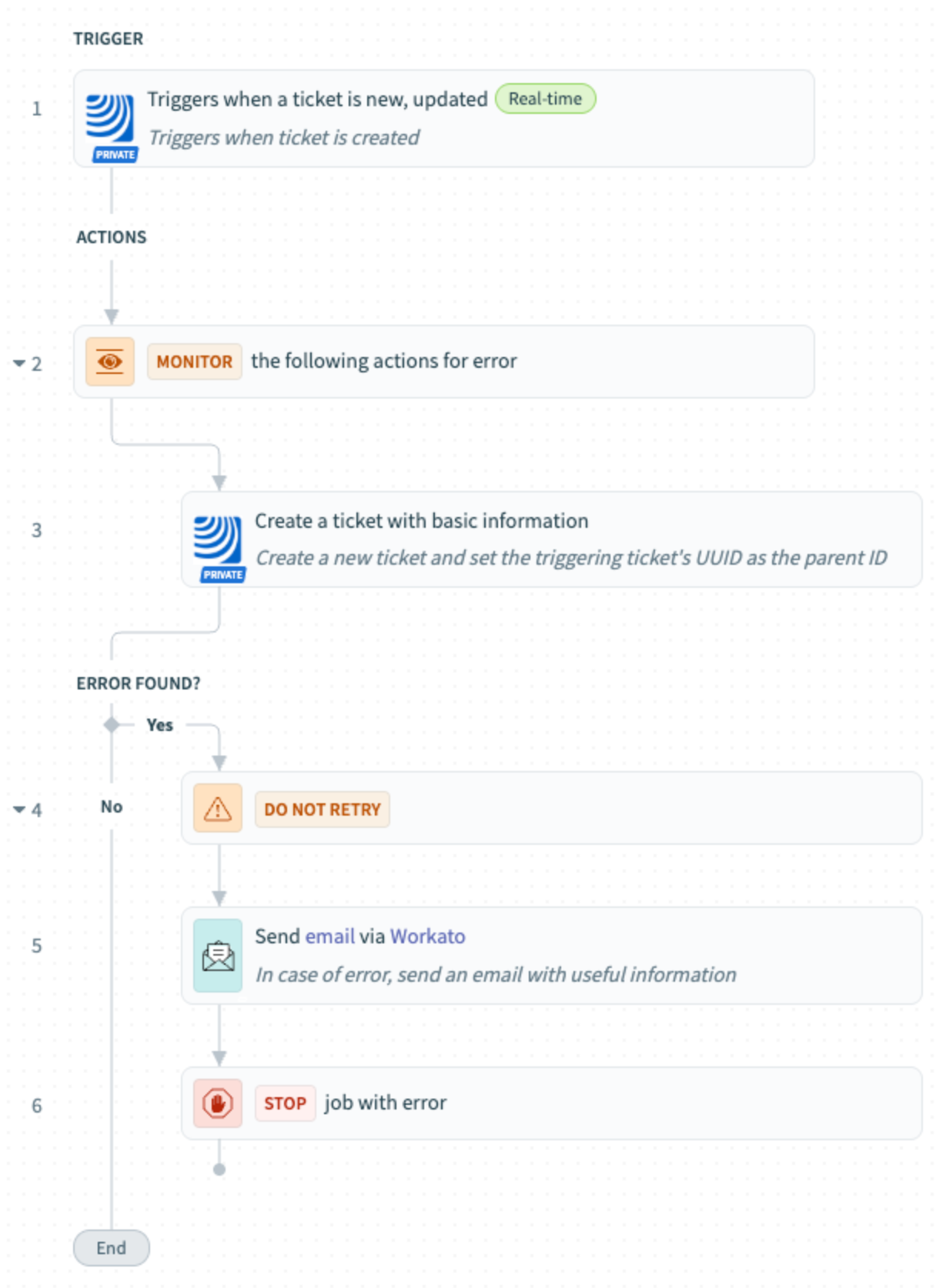Click the STOP label tag
This screenshot has width=936, height=1288.
click(285, 1103)
